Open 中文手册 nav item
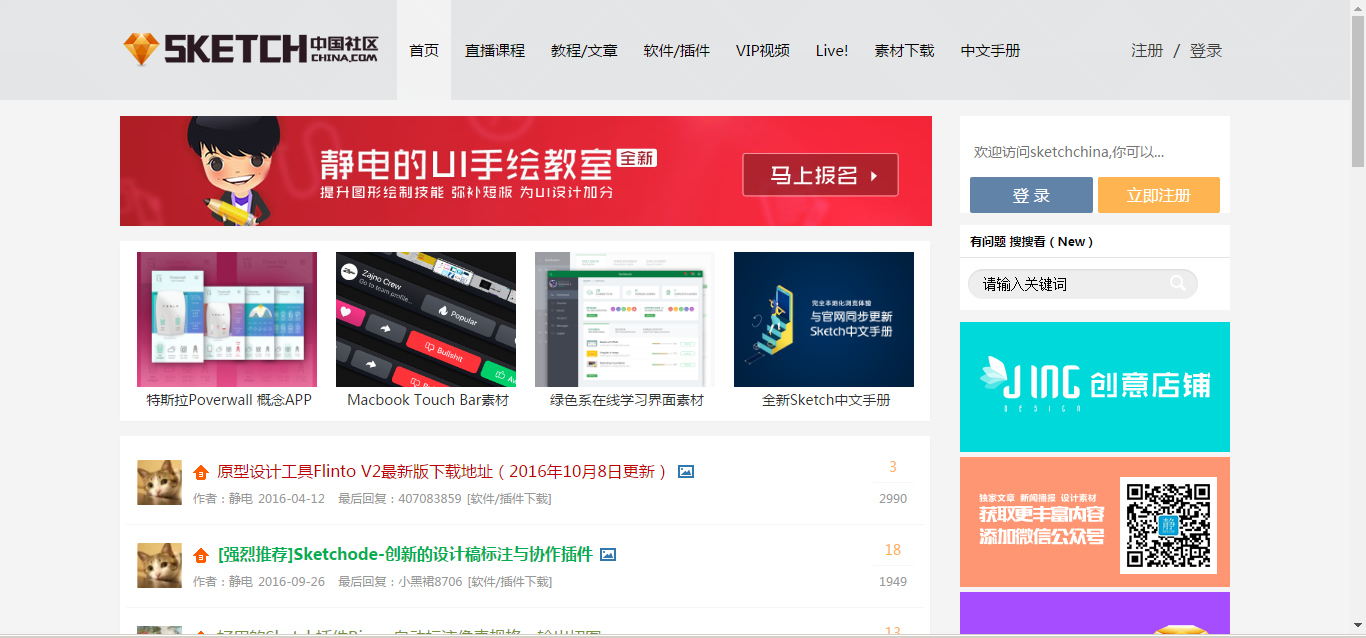The image size is (1366, 638). point(991,50)
